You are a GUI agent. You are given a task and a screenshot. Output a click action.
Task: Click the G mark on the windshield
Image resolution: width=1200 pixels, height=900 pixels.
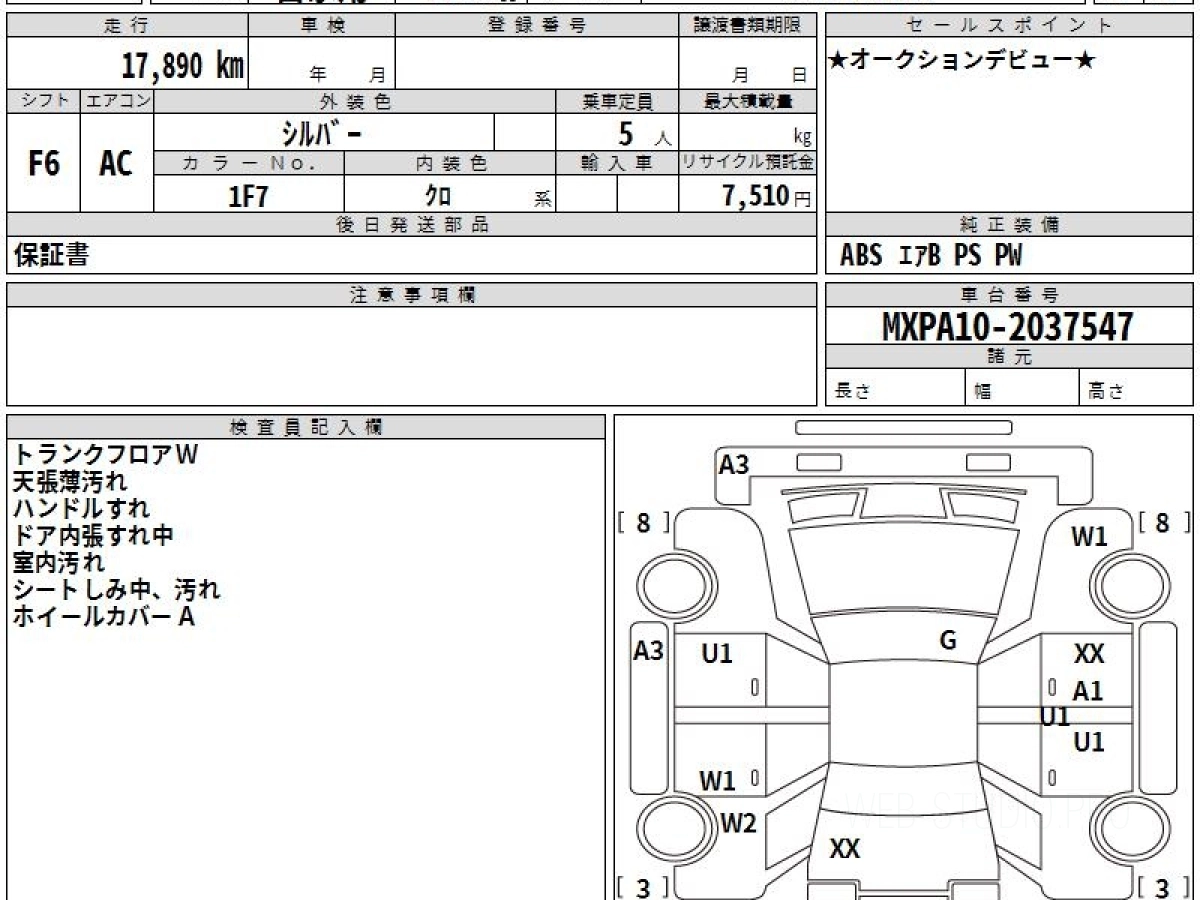click(948, 642)
